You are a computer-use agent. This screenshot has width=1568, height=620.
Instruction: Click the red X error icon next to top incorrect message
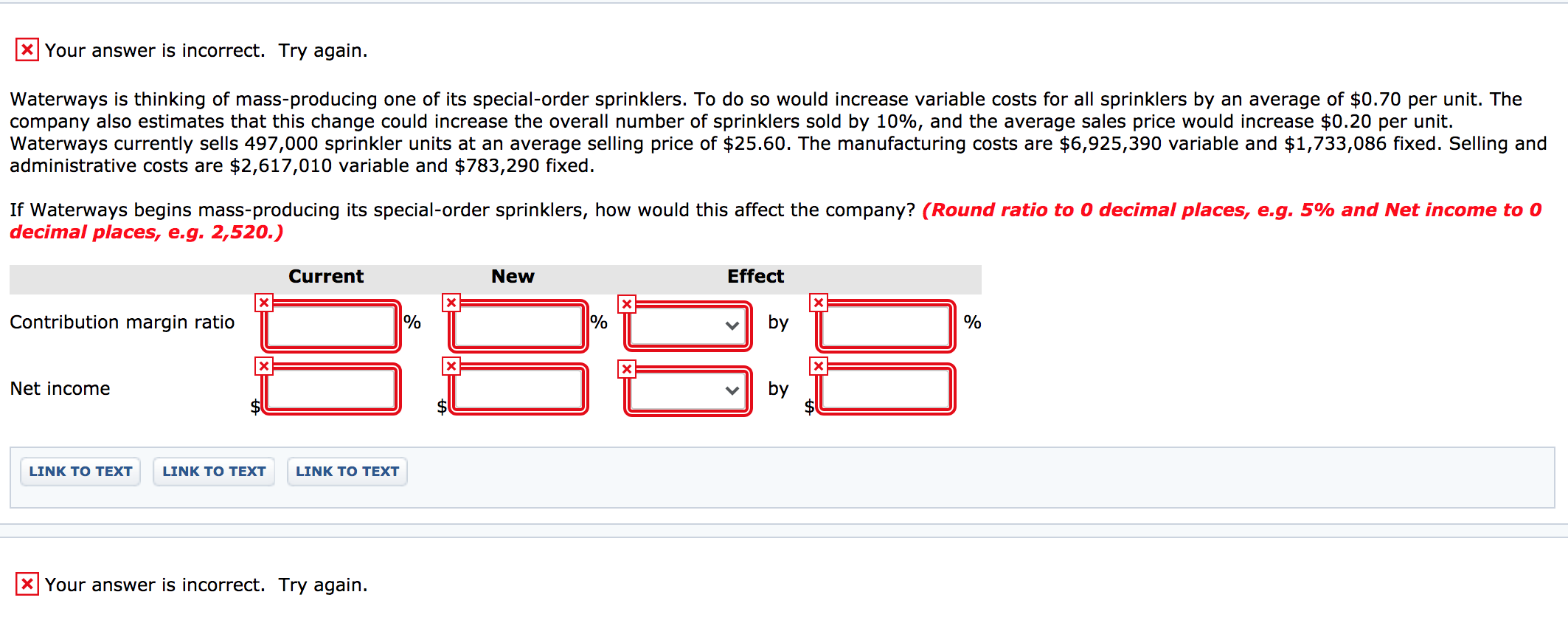[x=27, y=50]
